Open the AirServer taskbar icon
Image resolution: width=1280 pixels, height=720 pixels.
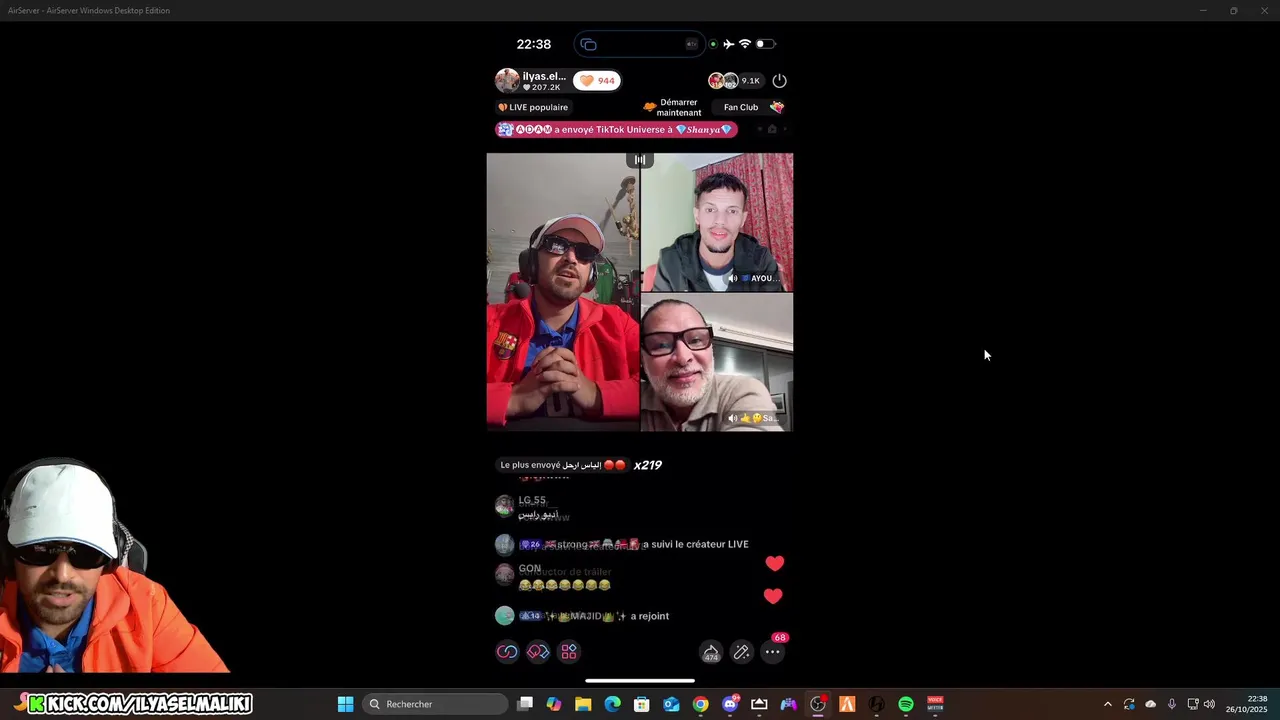(x=759, y=704)
